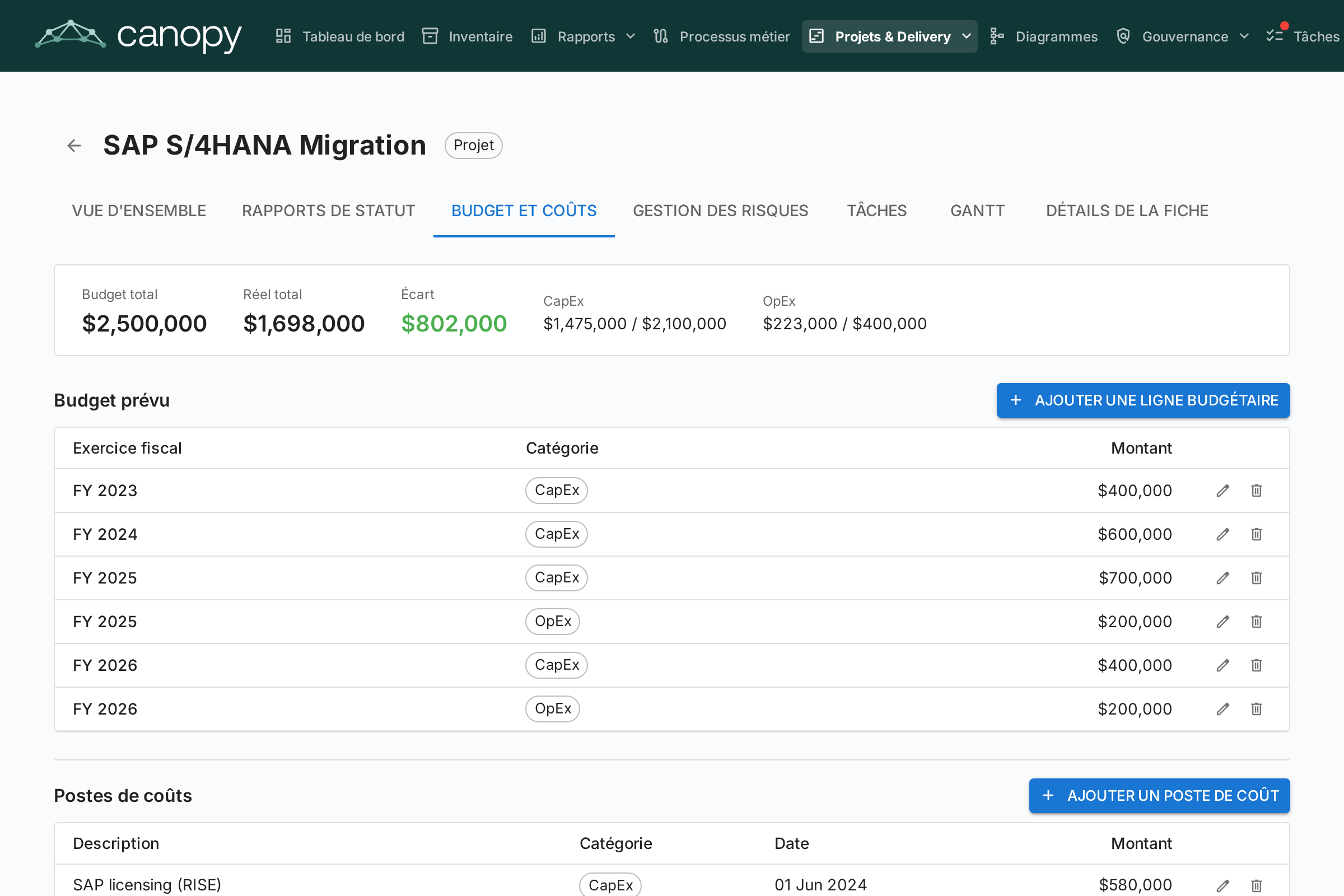Click the OpEx summary $223,000 / $400,000

[x=844, y=324]
